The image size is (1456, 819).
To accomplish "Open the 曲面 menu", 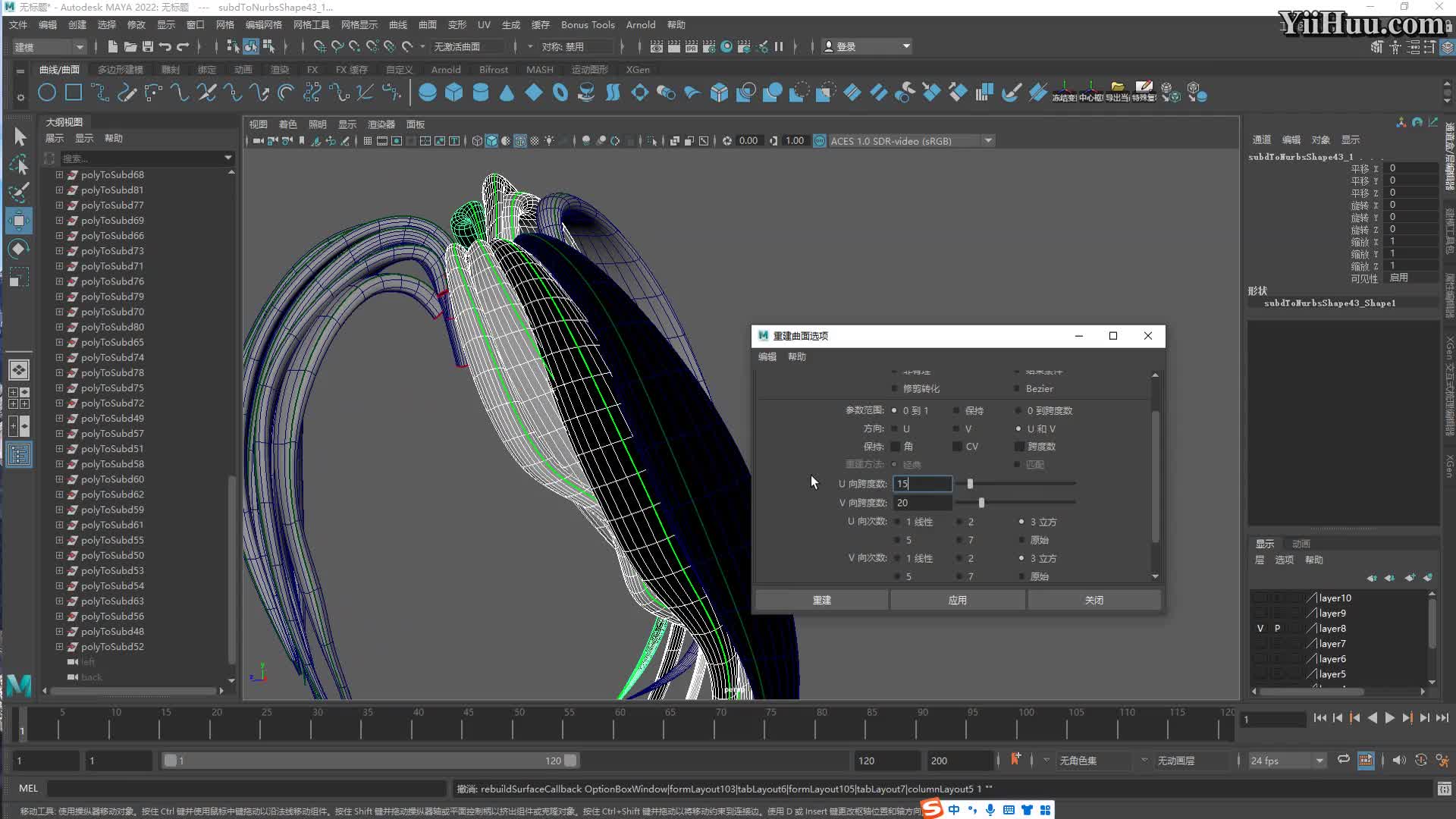I will point(428,25).
